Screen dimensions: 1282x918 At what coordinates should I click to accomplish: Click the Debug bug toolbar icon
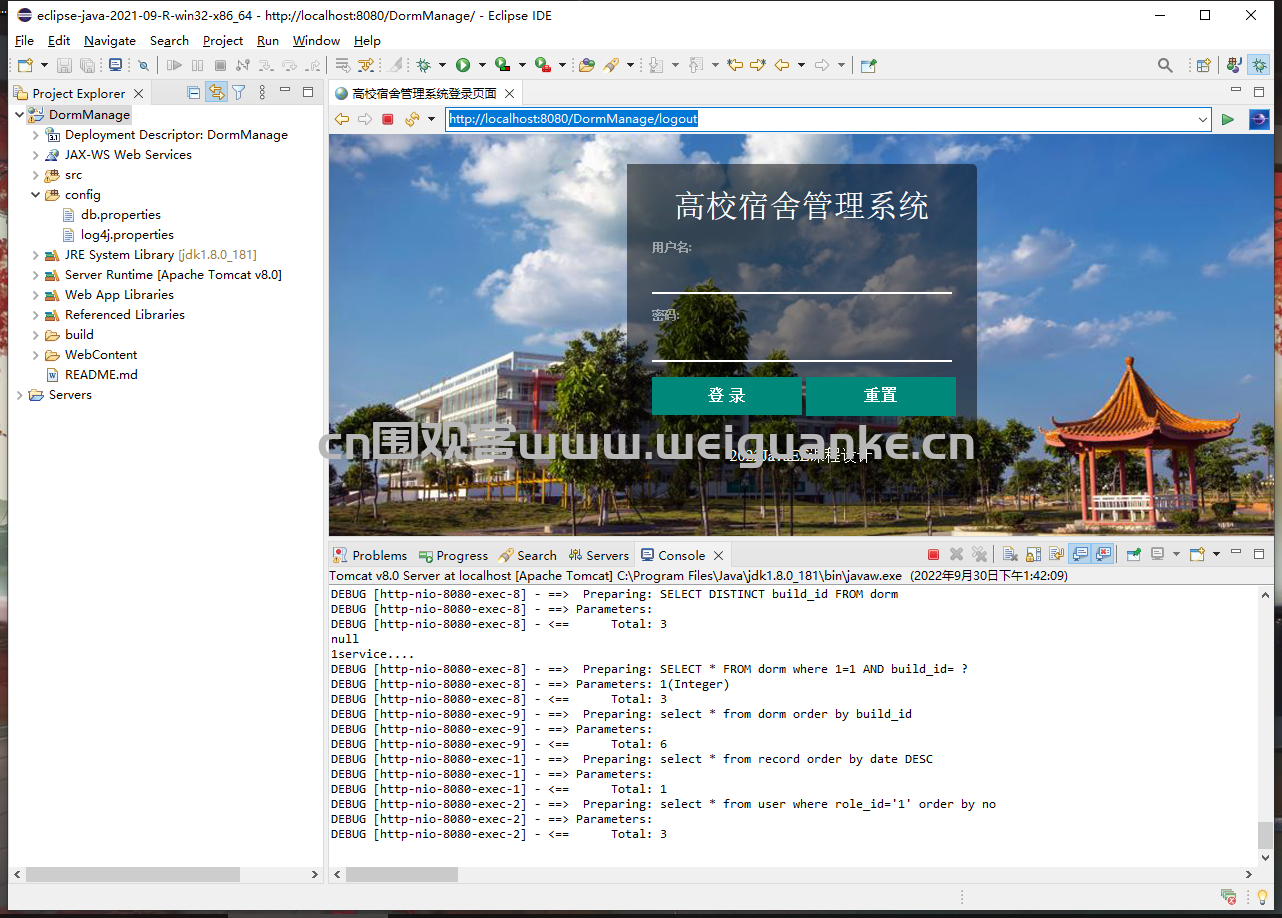(x=424, y=65)
